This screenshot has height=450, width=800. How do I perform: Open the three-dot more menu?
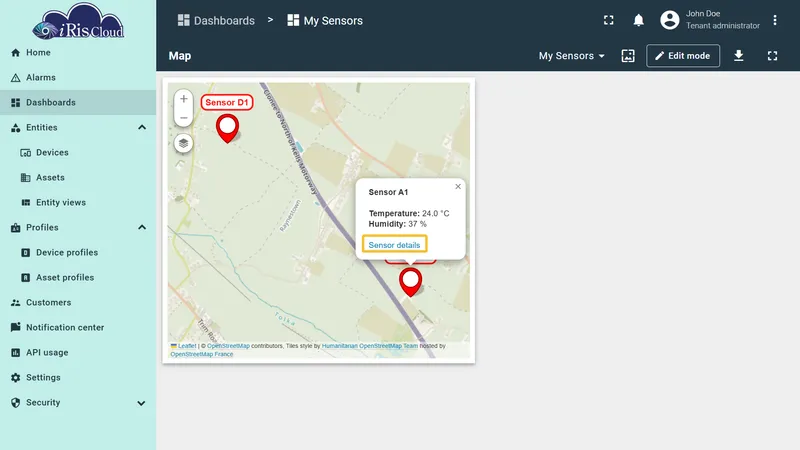(774, 20)
